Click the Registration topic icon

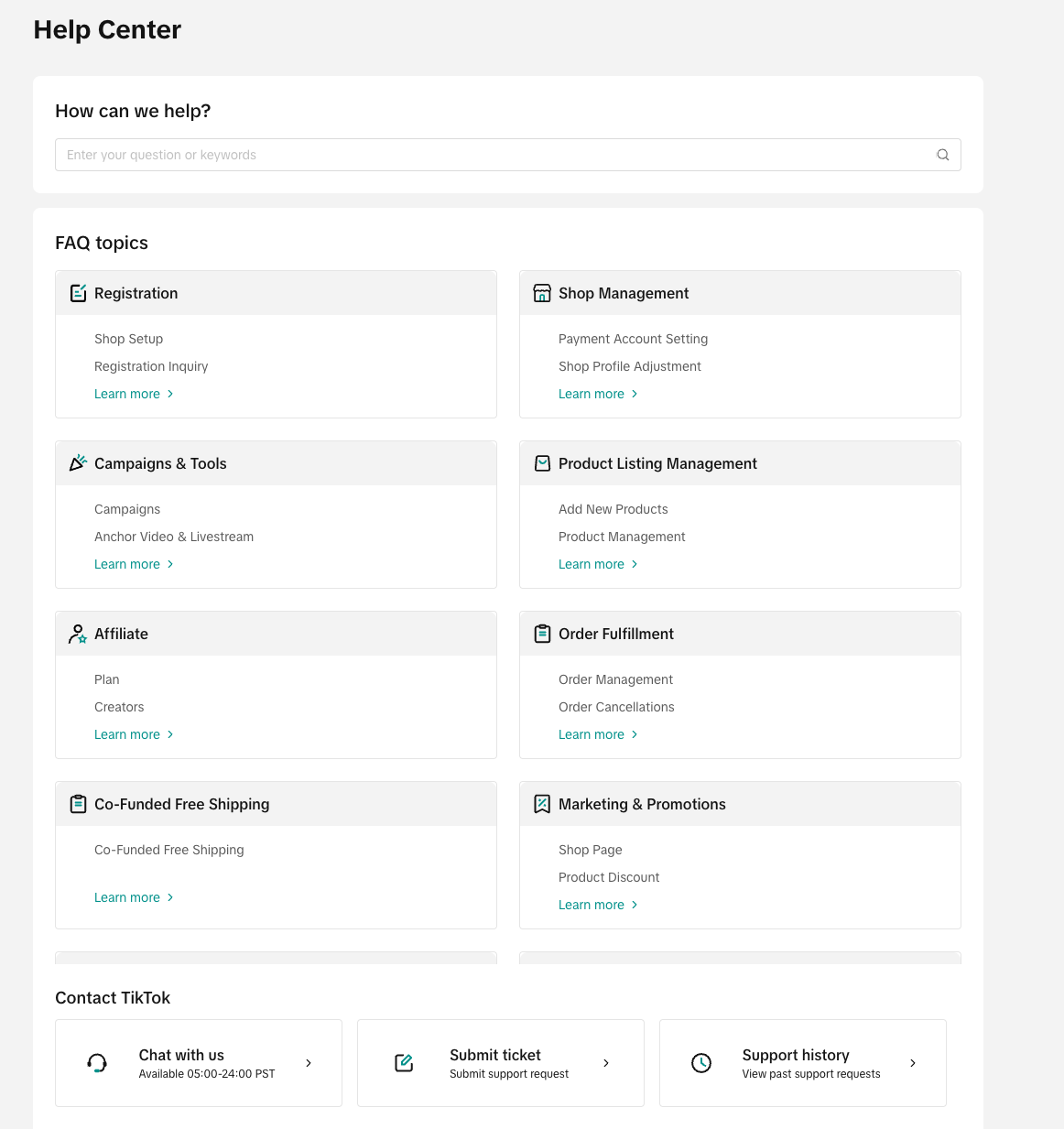coord(79,293)
